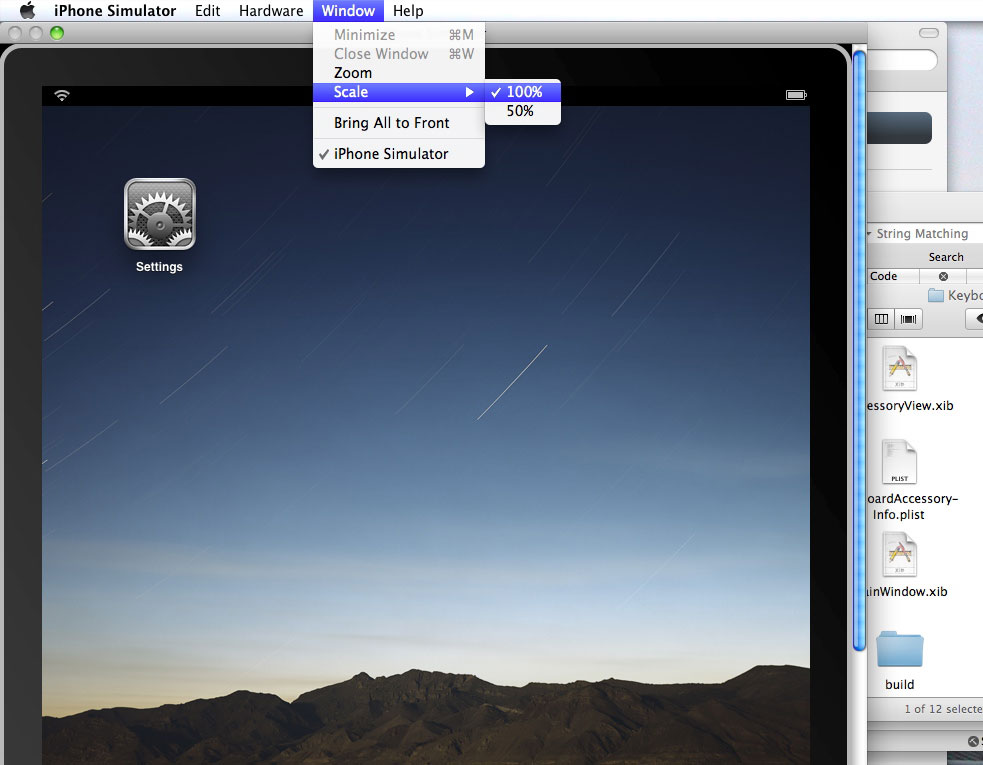Click the simulator battery indicator
This screenshot has width=983, height=765.
click(x=796, y=95)
